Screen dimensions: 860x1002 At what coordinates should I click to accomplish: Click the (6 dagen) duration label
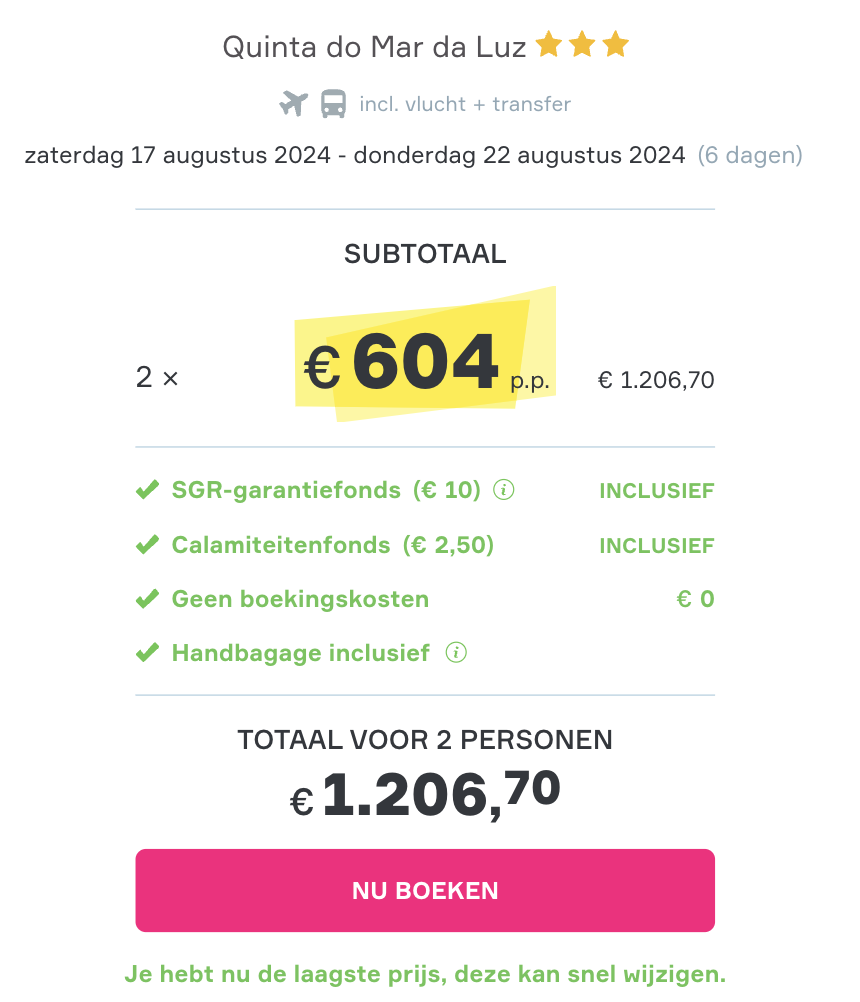(x=750, y=155)
